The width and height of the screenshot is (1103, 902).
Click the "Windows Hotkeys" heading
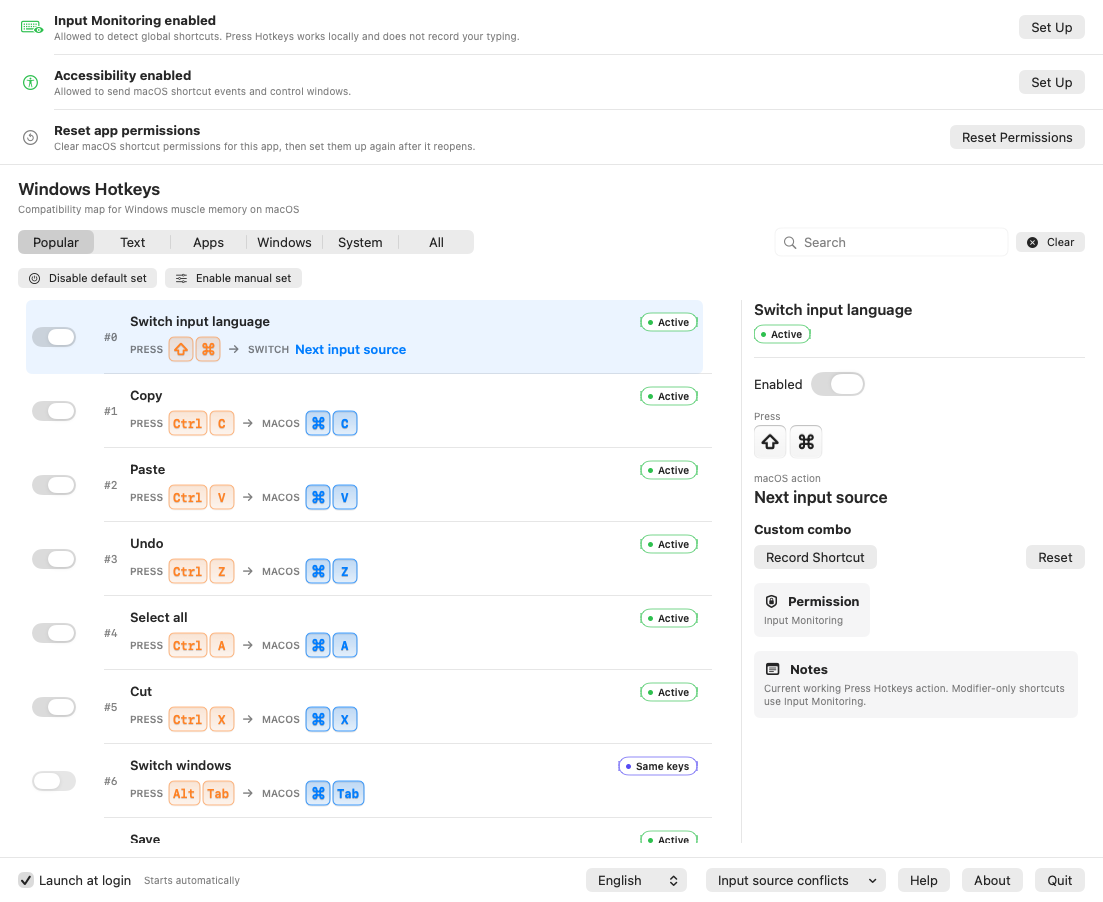point(89,189)
